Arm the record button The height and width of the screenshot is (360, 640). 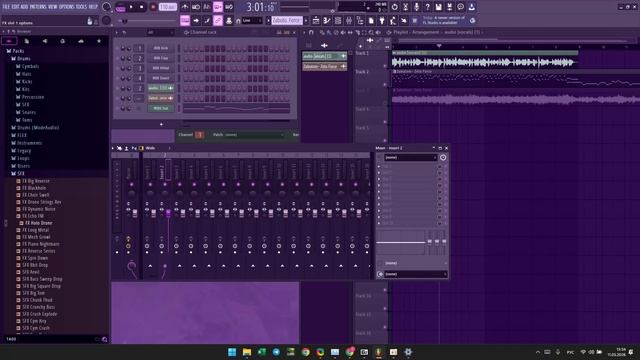click(153, 7)
